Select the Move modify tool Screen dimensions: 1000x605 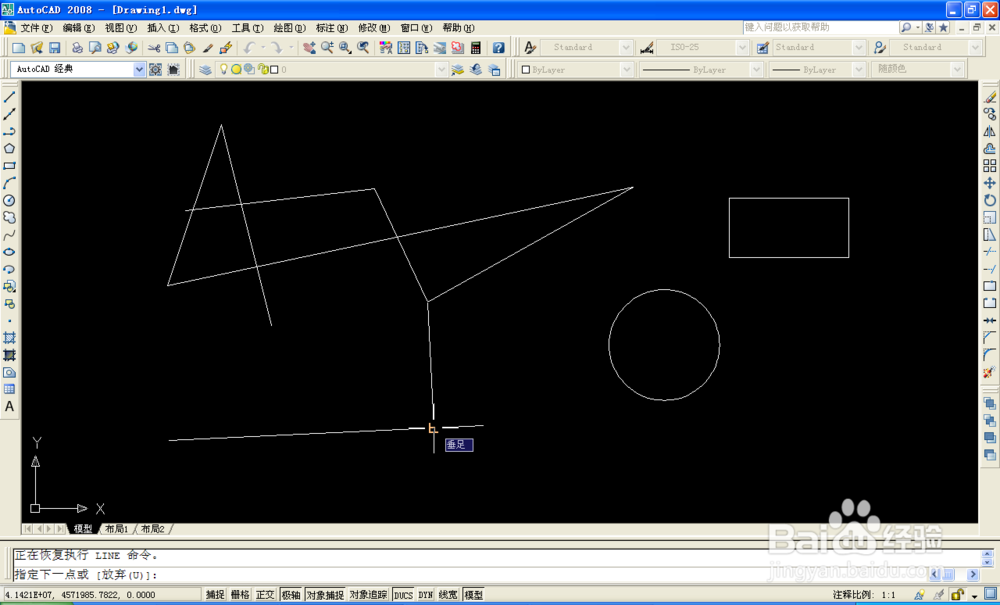tap(990, 184)
